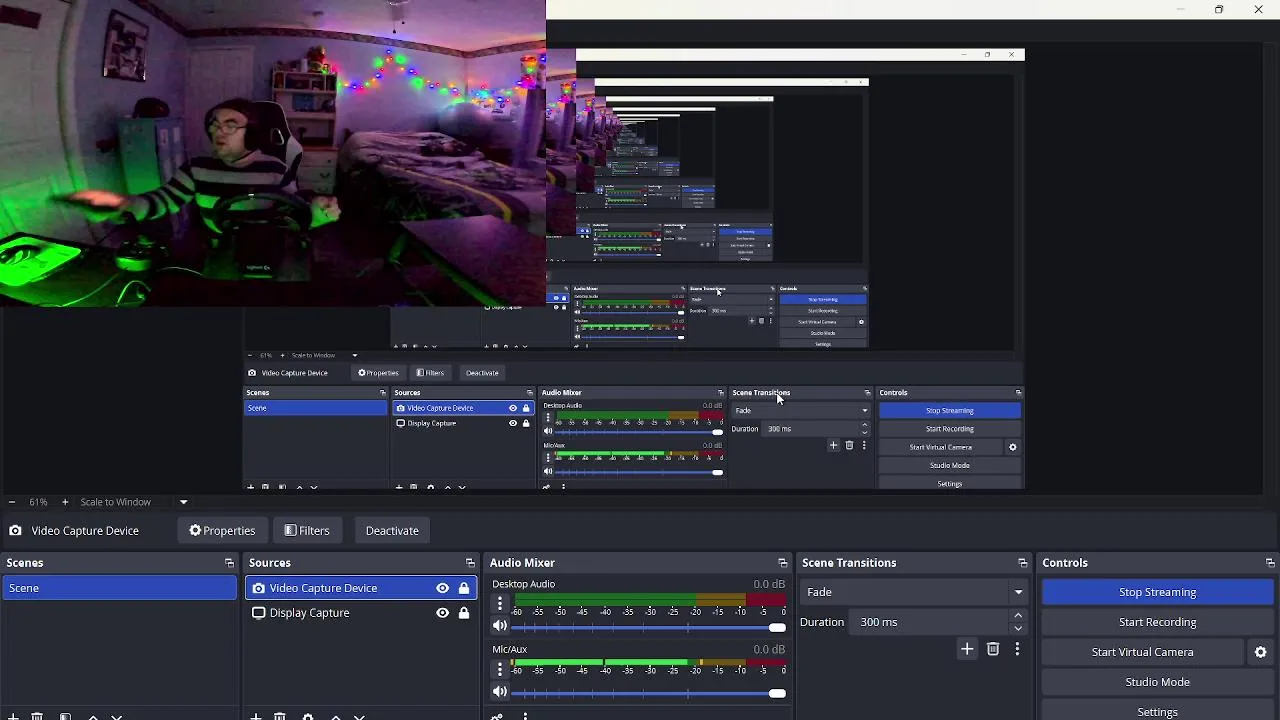Click Scene Transitions pop-out icon in preview mirror
Image resolution: width=1280 pixels, height=720 pixels.
point(867,393)
